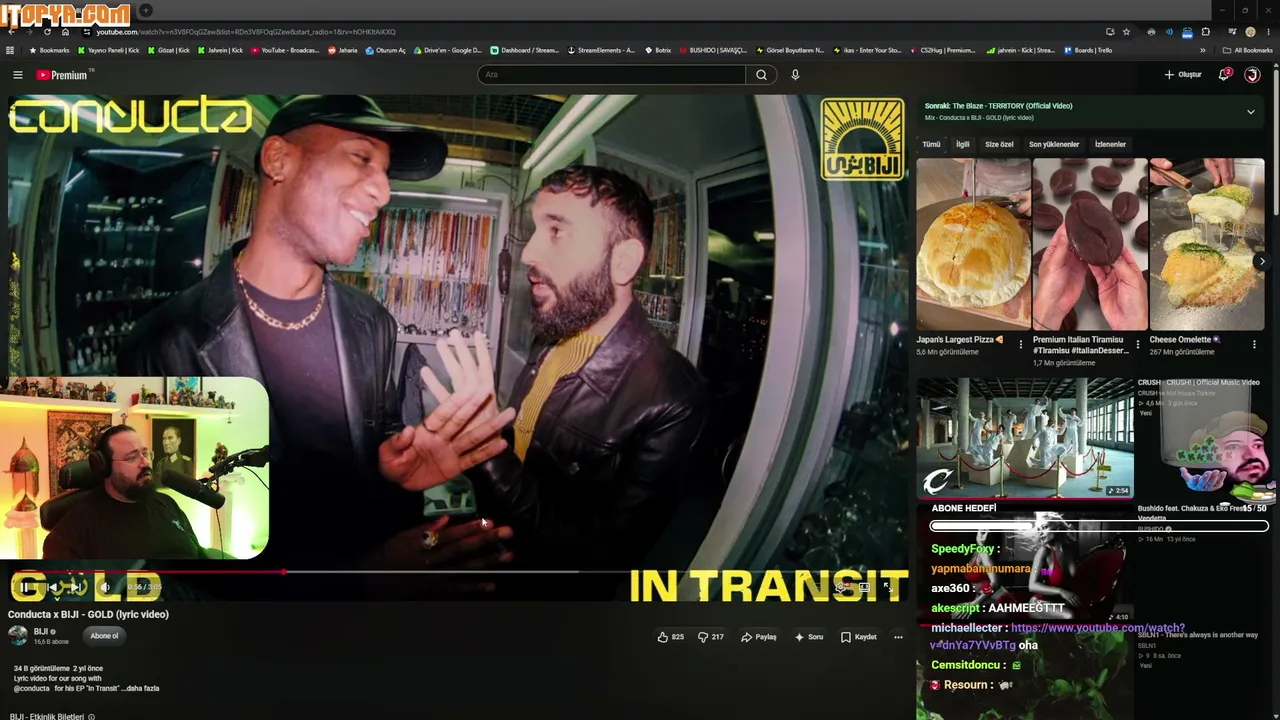
Task: Switch player to theater mode
Action: (865, 587)
